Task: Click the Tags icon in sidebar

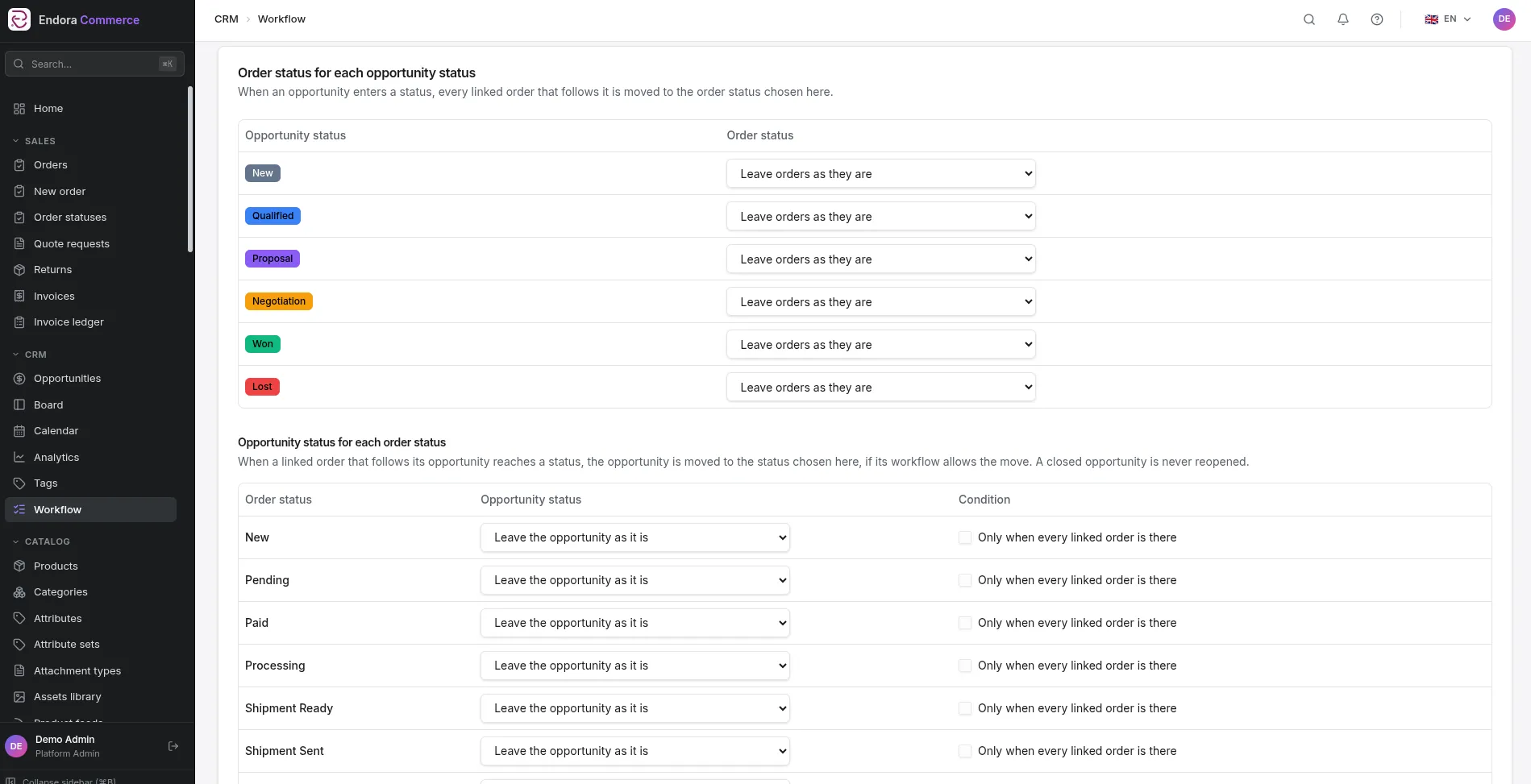Action: pos(19,483)
